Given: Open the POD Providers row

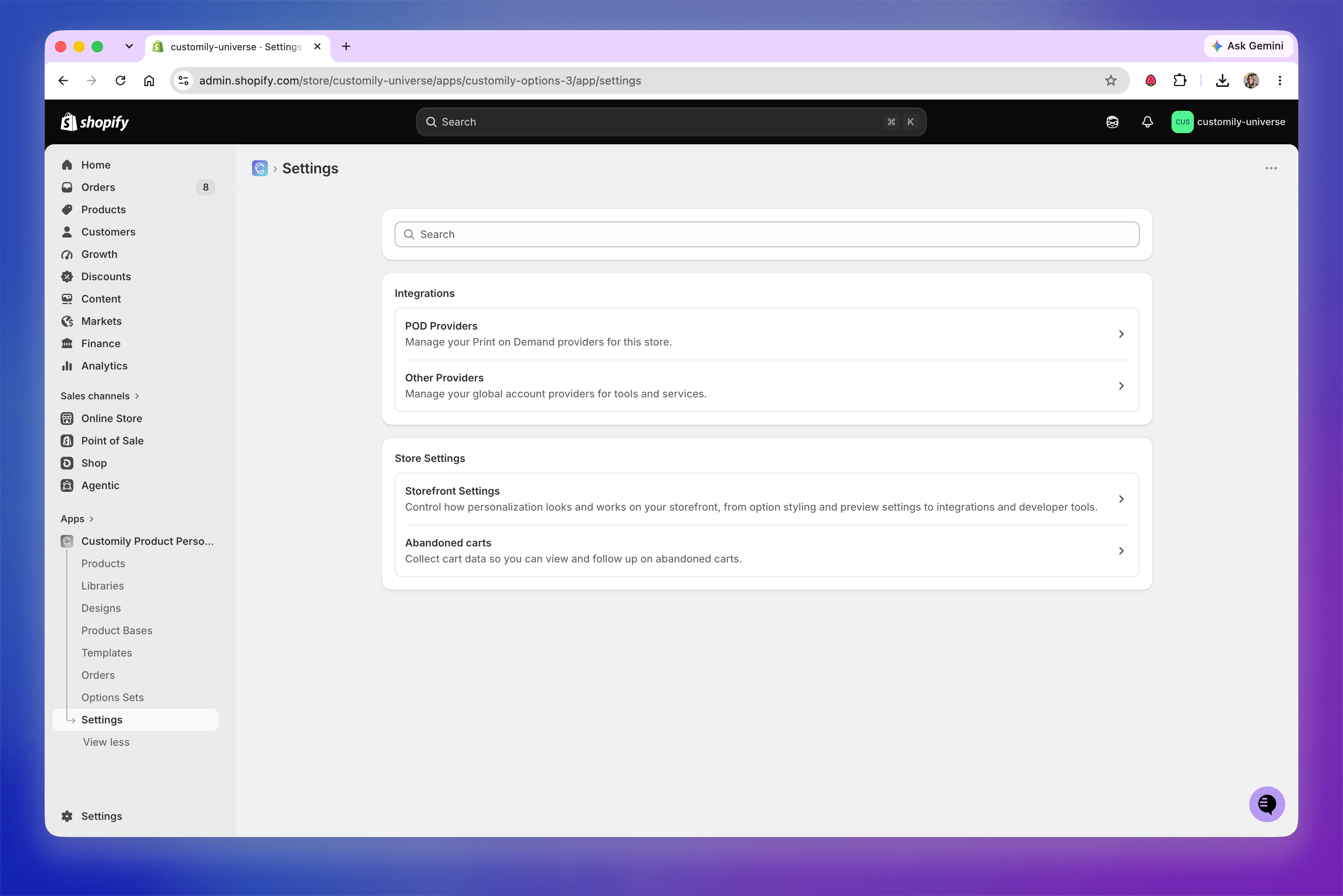Looking at the screenshot, I should tap(766, 334).
